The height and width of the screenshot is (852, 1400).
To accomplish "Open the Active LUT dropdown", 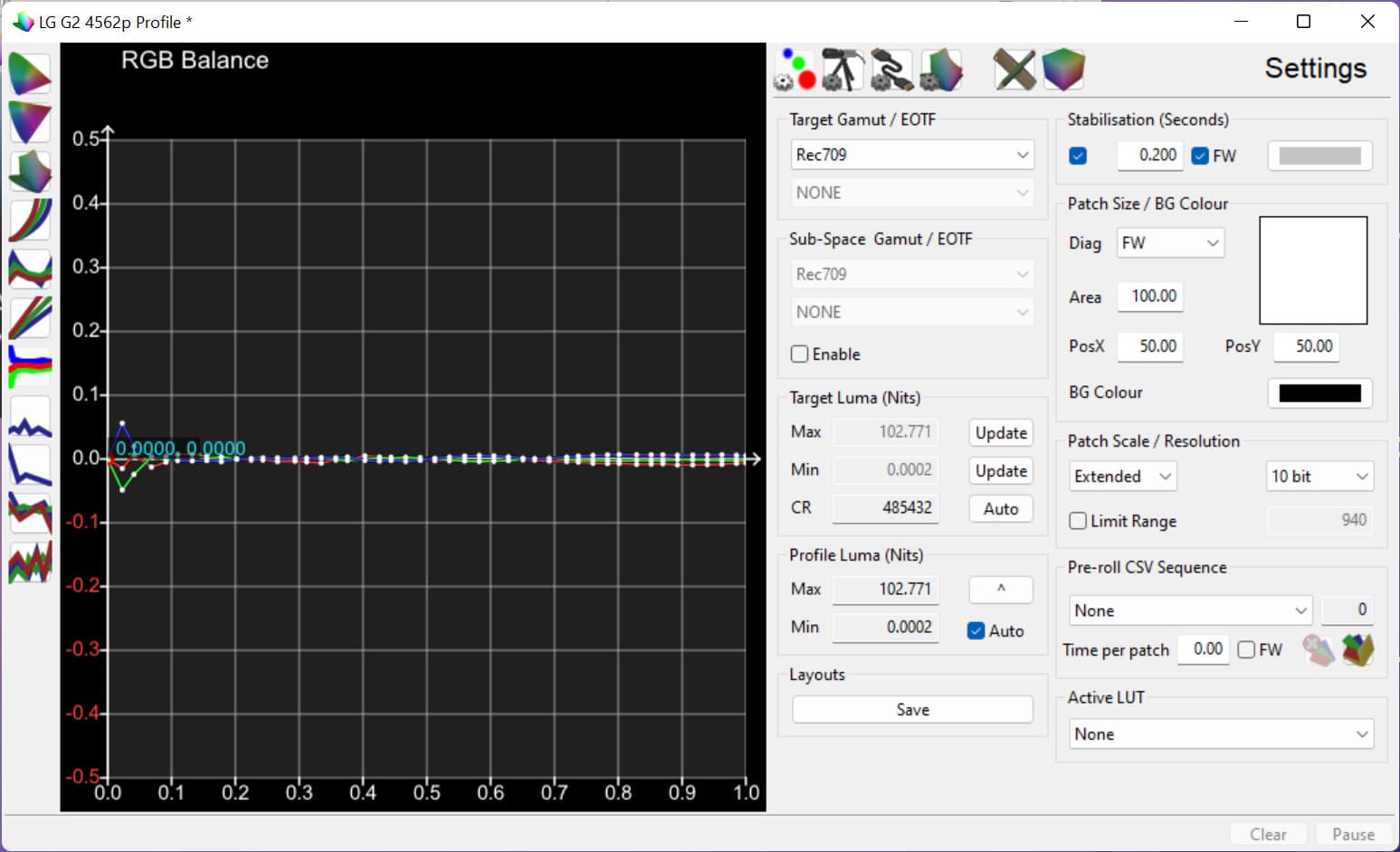I will [x=1221, y=734].
